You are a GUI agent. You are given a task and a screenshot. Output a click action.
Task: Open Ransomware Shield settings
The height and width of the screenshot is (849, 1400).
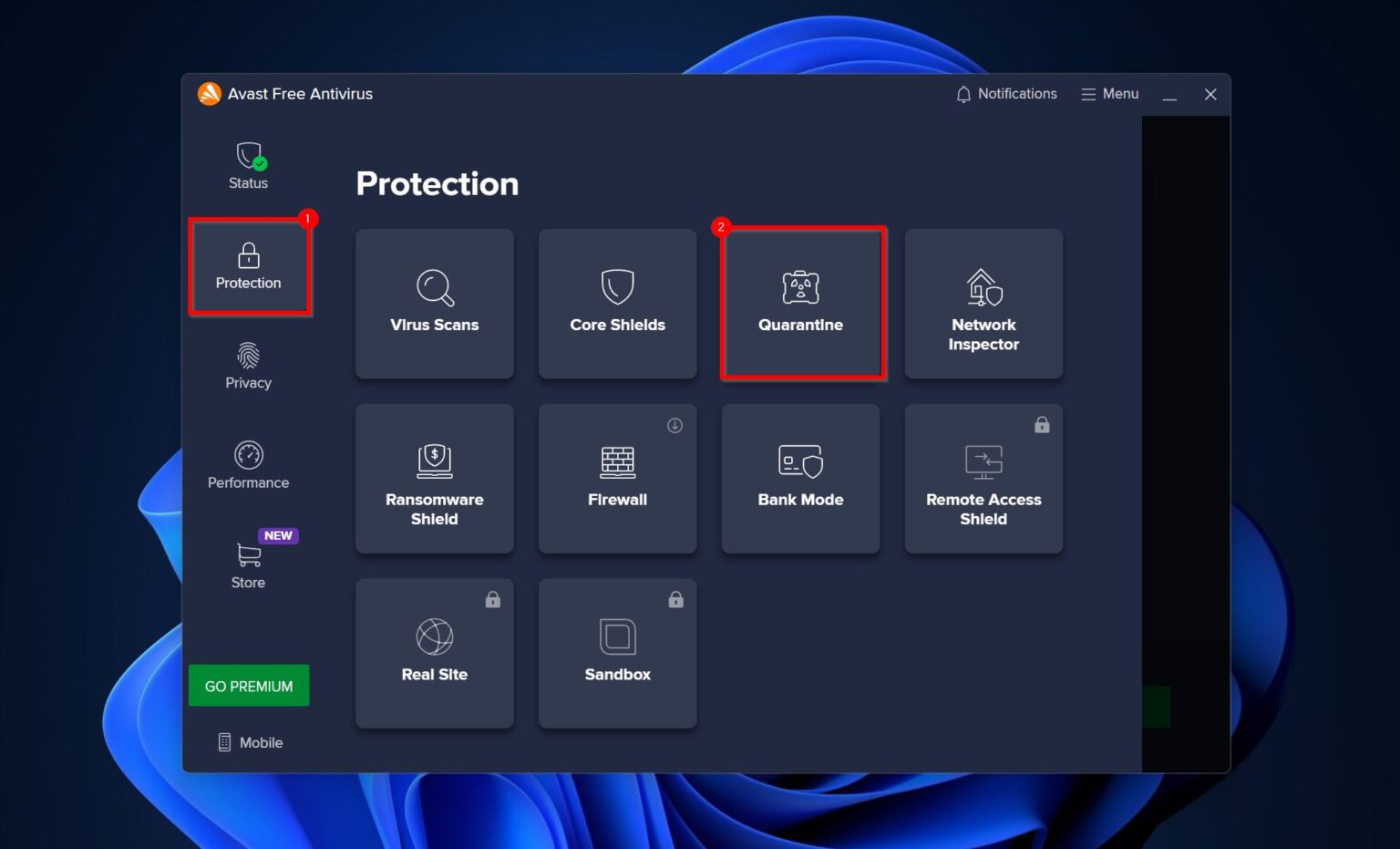(435, 478)
